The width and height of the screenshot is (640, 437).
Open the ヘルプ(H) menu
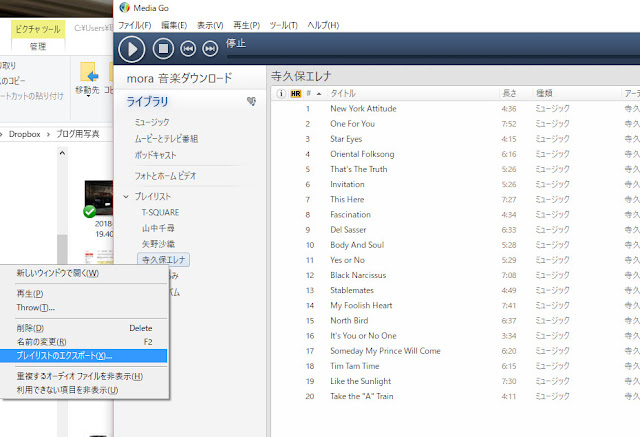pyautogui.click(x=323, y=25)
